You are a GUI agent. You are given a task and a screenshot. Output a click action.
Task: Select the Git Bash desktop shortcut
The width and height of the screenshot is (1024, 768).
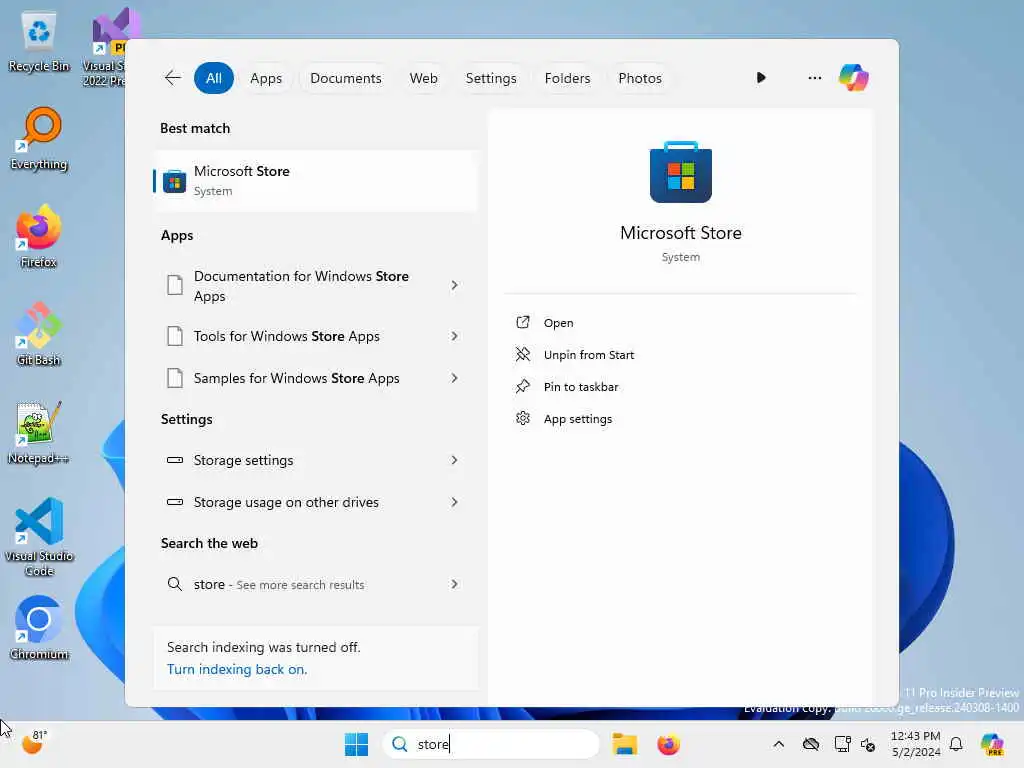[39, 335]
